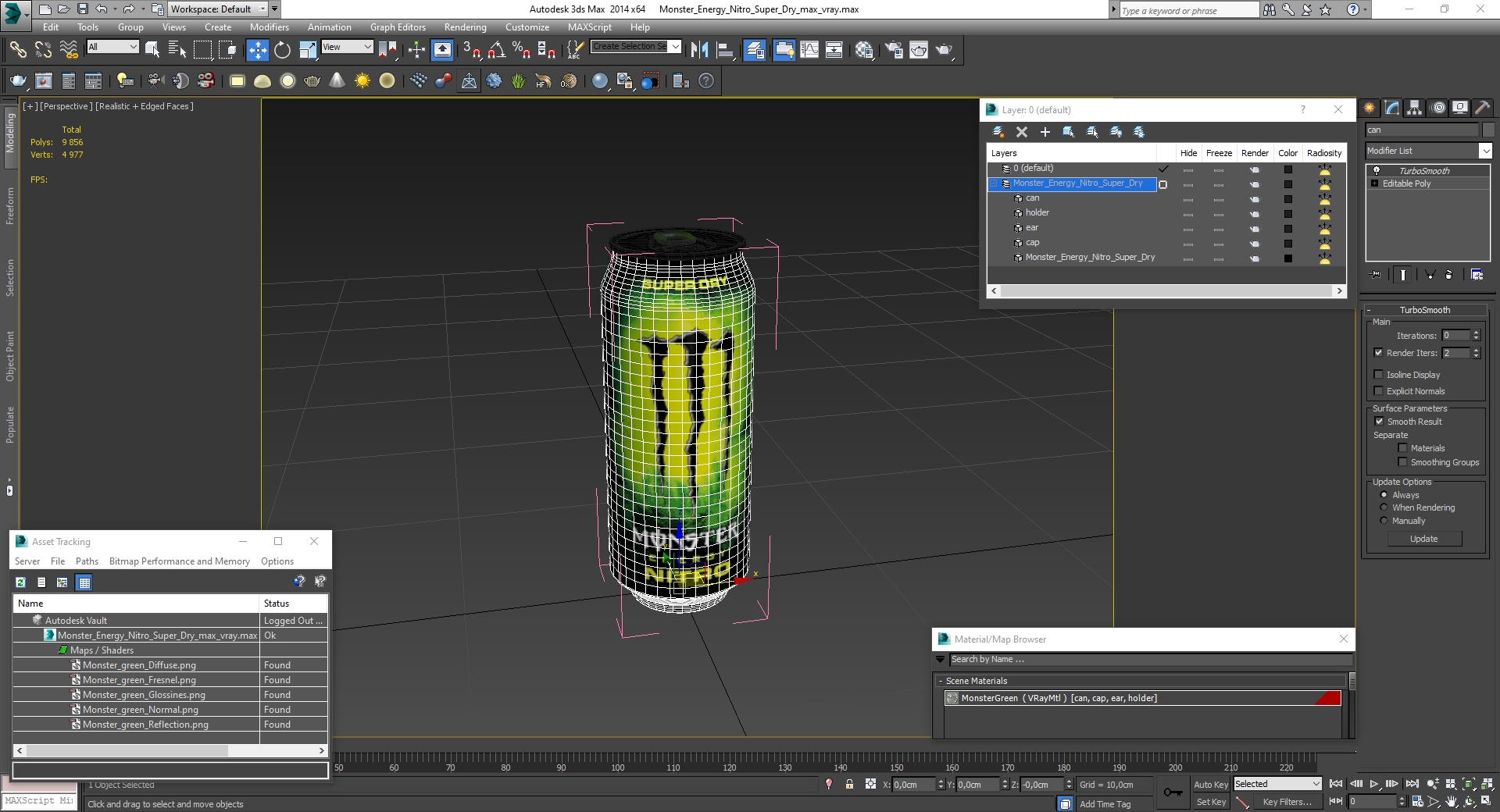Click the Set Key key icon
This screenshot has height=812, width=1500.
pos(1173,792)
